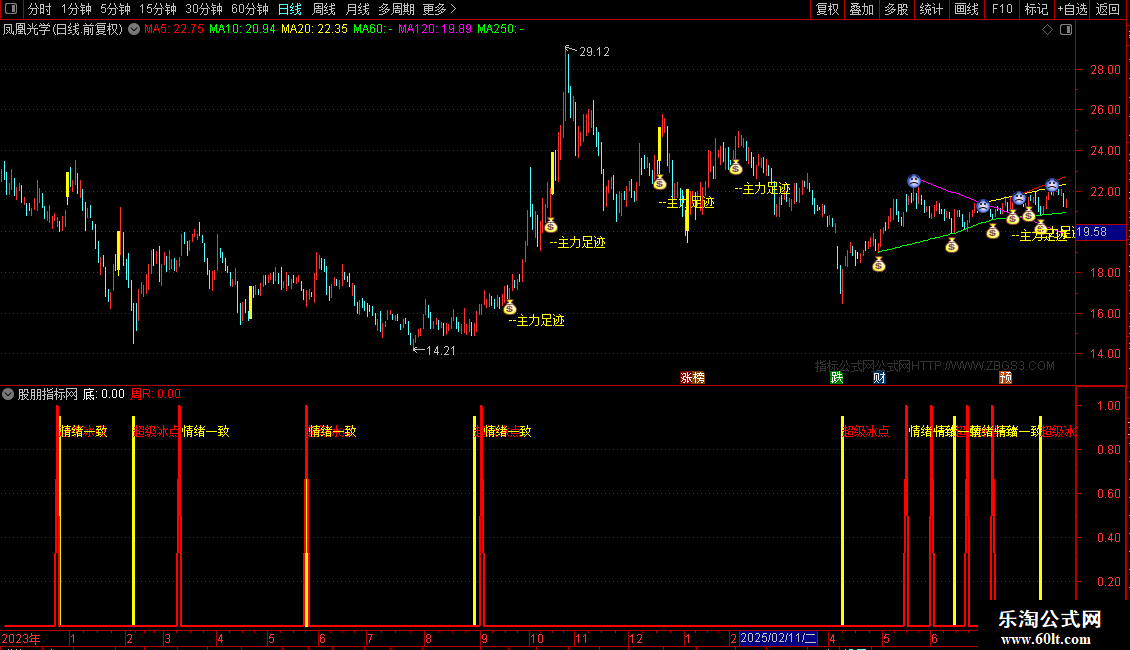Click the 标记 mark button
This screenshot has height=650, width=1130.
[1036, 9]
